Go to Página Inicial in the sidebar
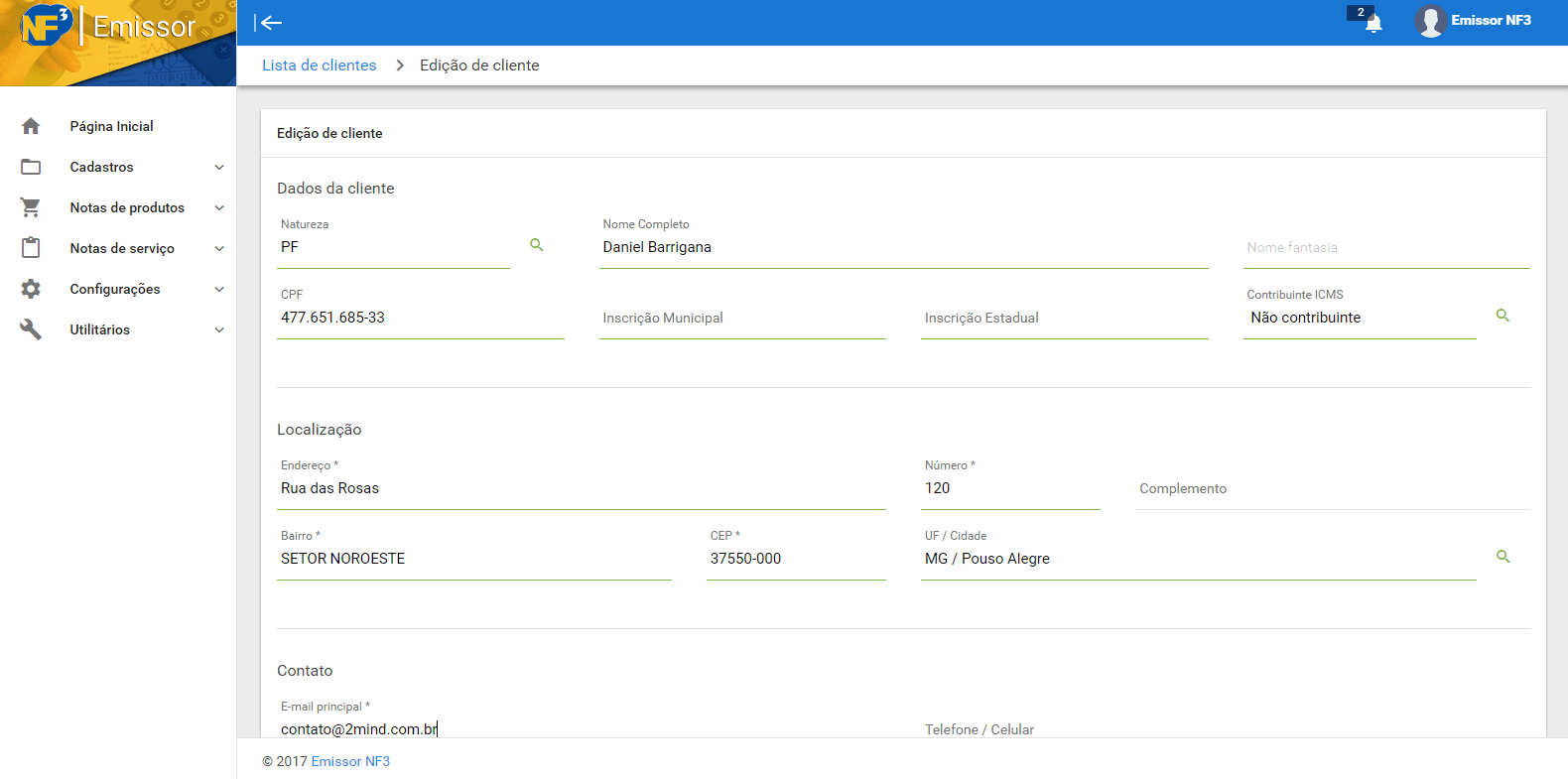This screenshot has width=1568, height=779. click(x=111, y=126)
